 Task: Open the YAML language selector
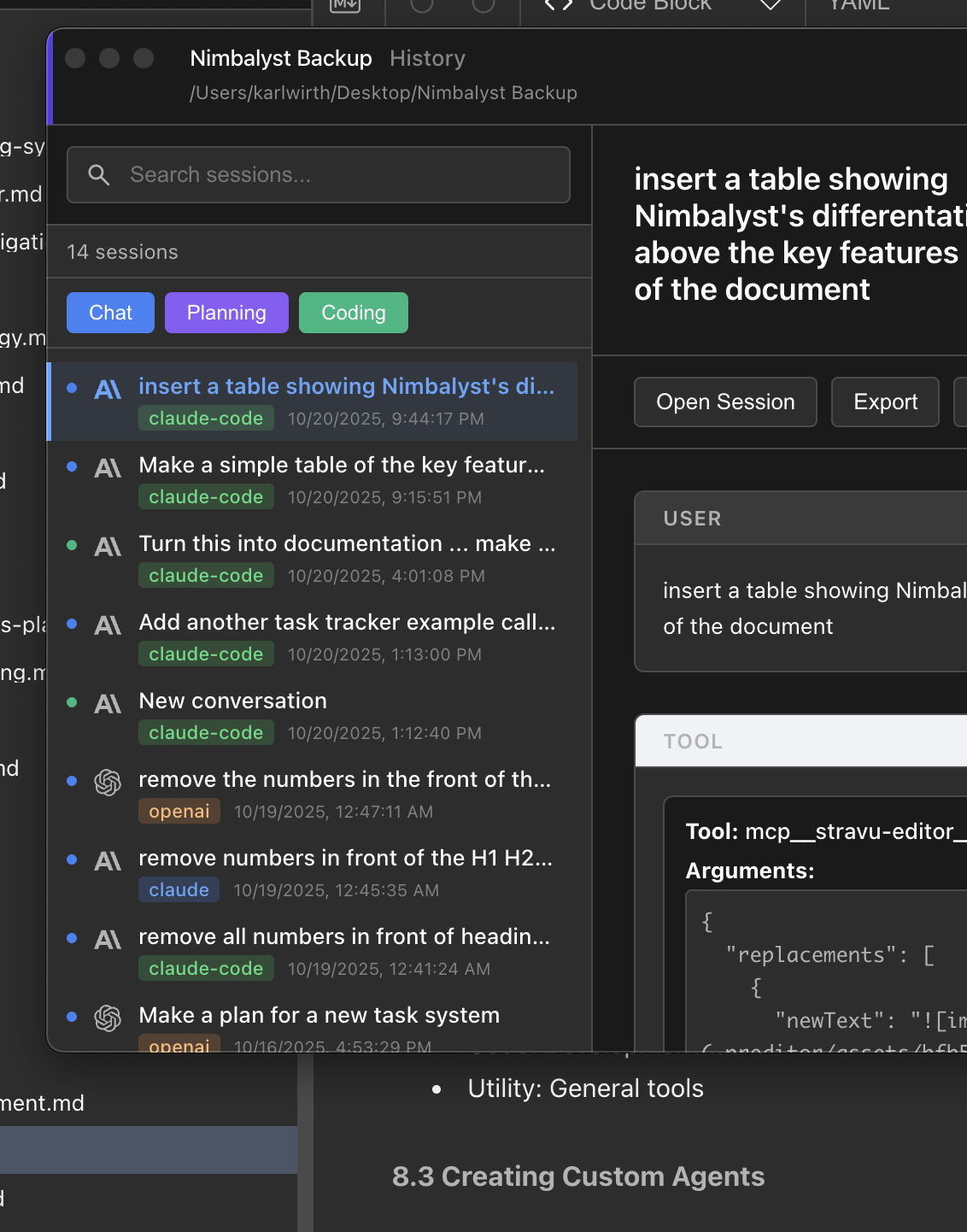859,5
